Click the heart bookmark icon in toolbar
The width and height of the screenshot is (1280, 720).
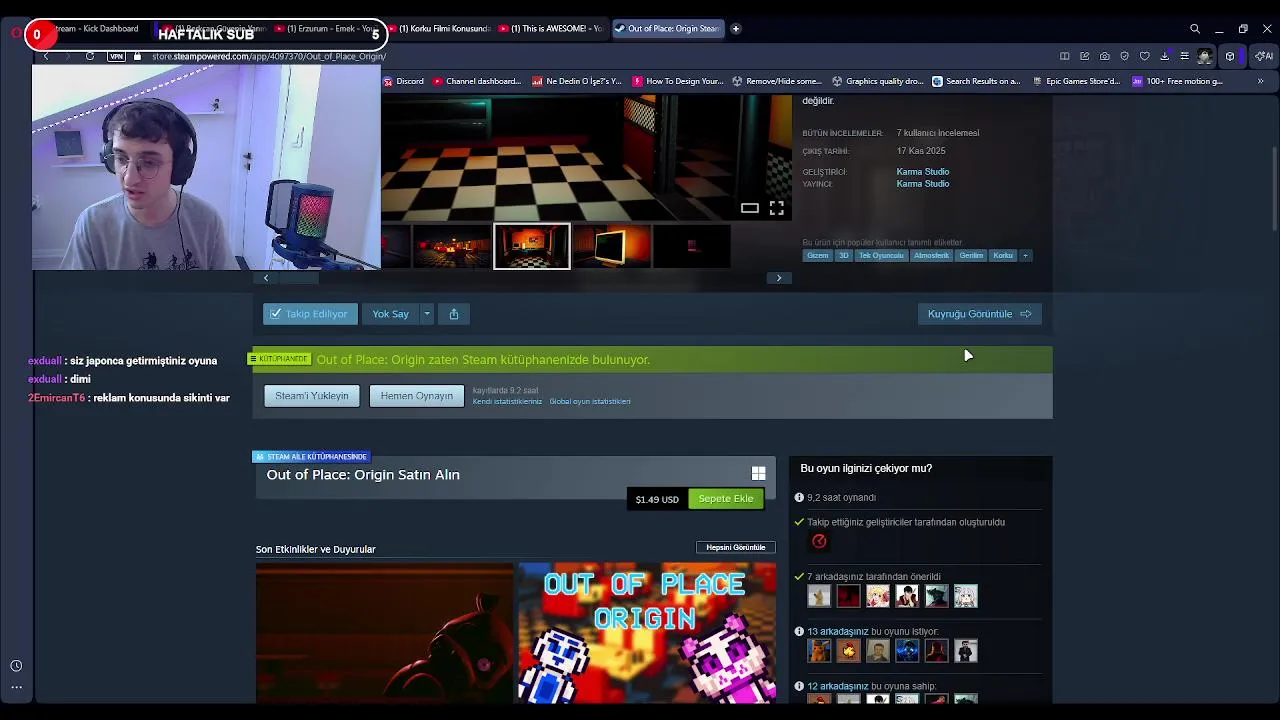1145,56
